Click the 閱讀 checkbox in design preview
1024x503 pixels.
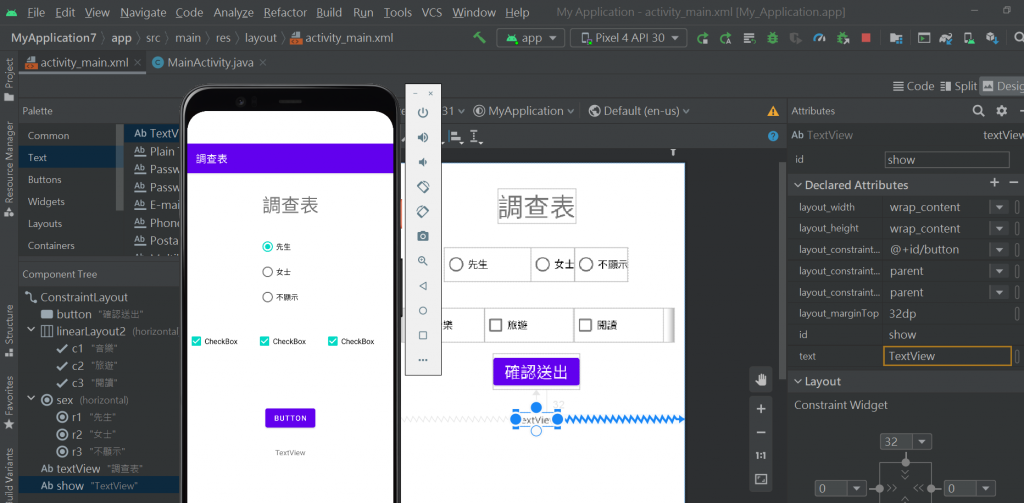click(x=619, y=325)
